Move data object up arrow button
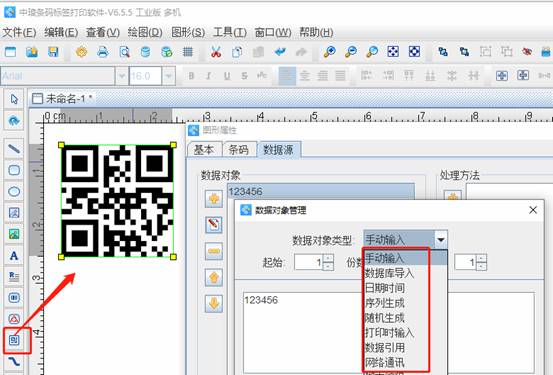Image resolution: width=553 pixels, height=375 pixels. [x=214, y=278]
